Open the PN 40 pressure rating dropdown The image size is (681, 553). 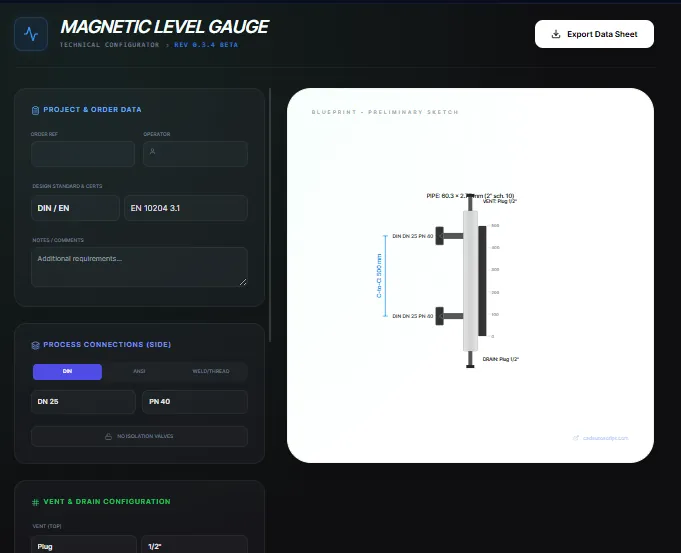click(195, 402)
